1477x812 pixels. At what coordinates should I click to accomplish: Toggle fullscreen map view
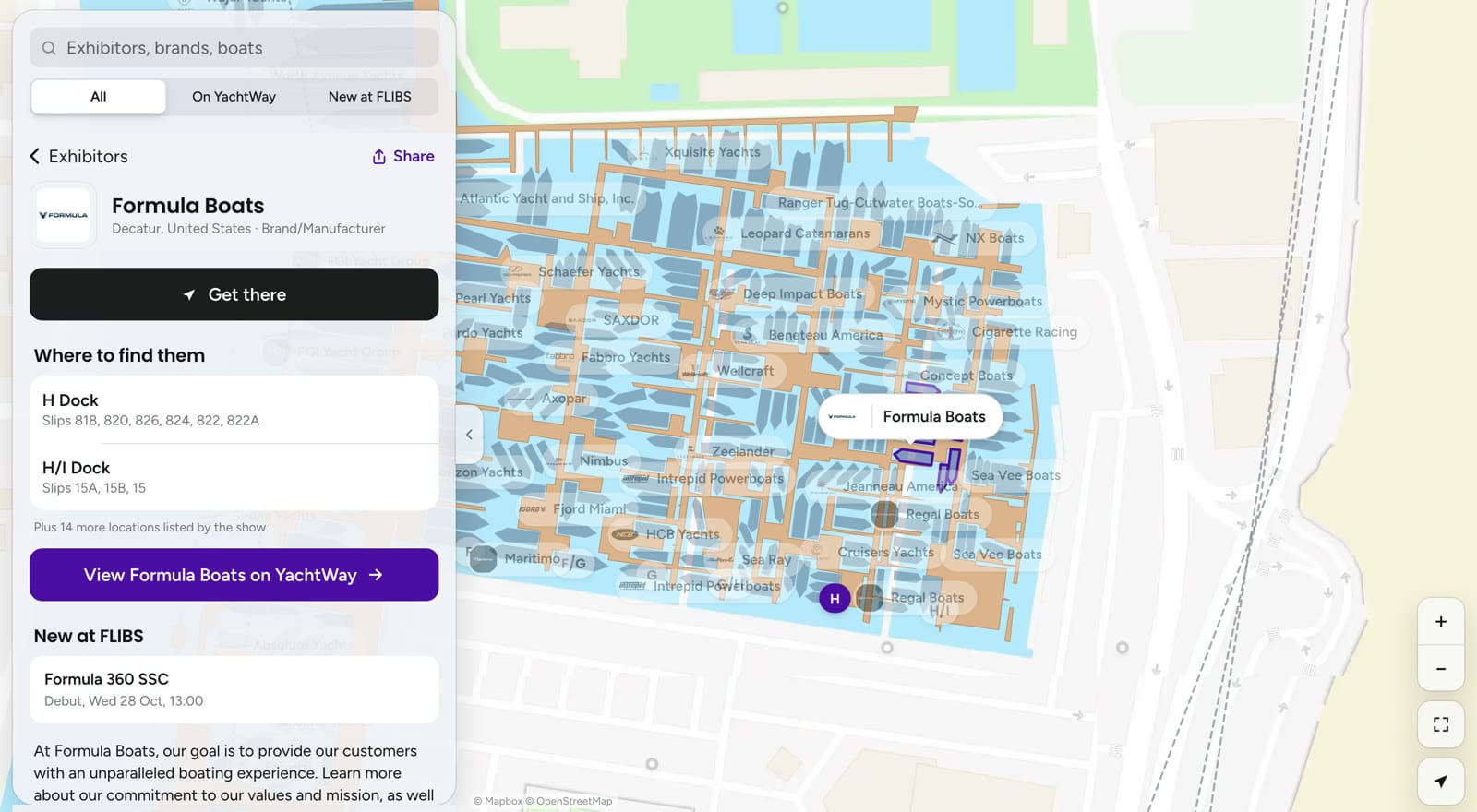[1440, 724]
